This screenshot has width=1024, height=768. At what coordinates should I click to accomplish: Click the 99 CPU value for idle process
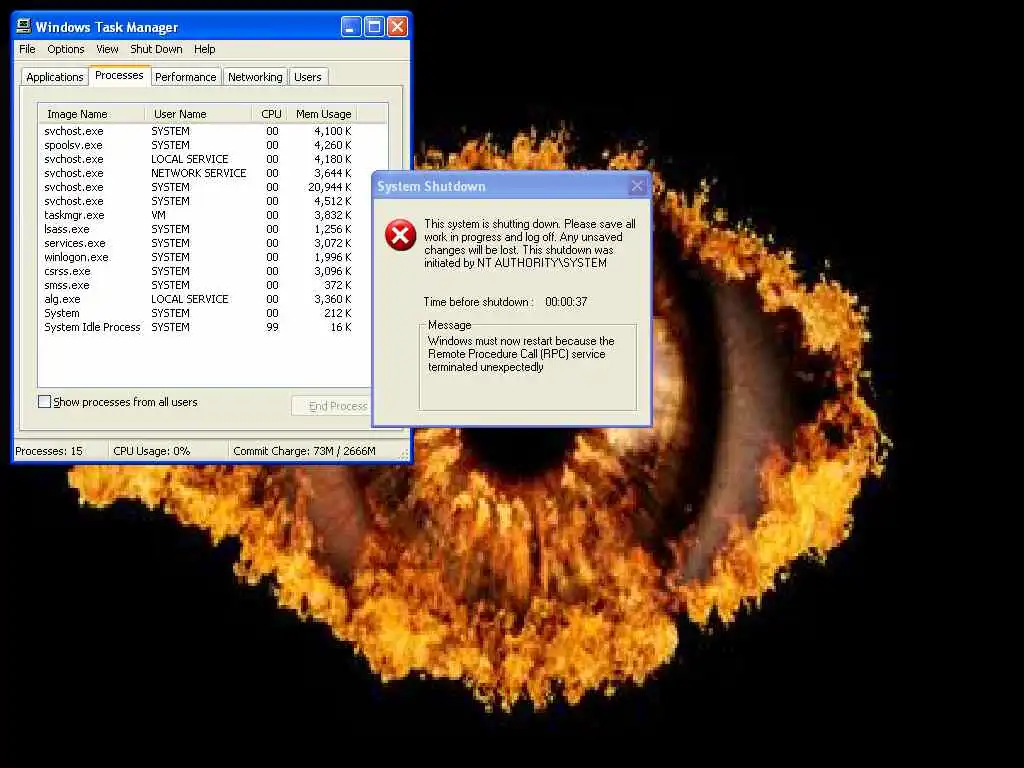coord(272,327)
